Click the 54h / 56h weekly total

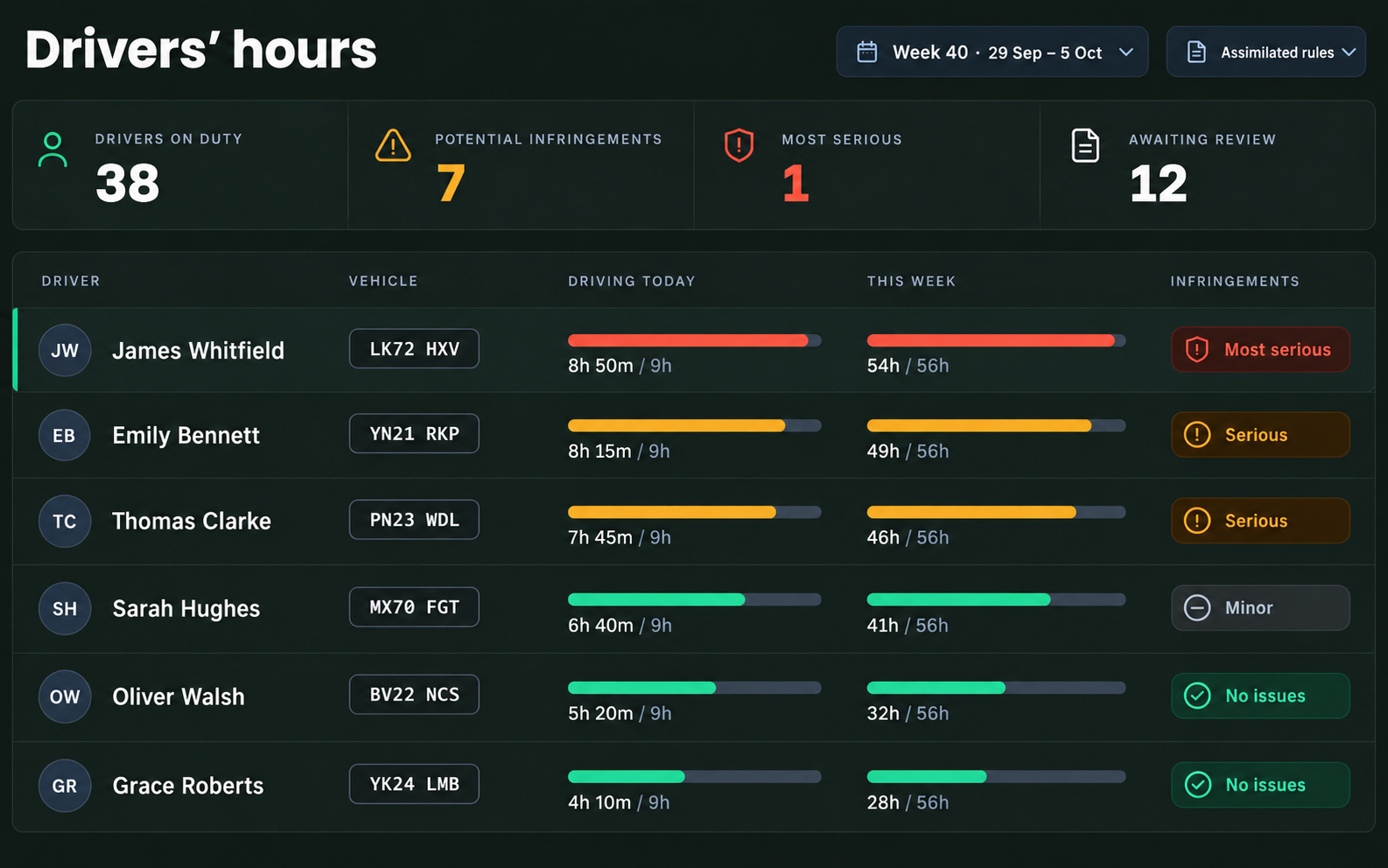point(908,366)
